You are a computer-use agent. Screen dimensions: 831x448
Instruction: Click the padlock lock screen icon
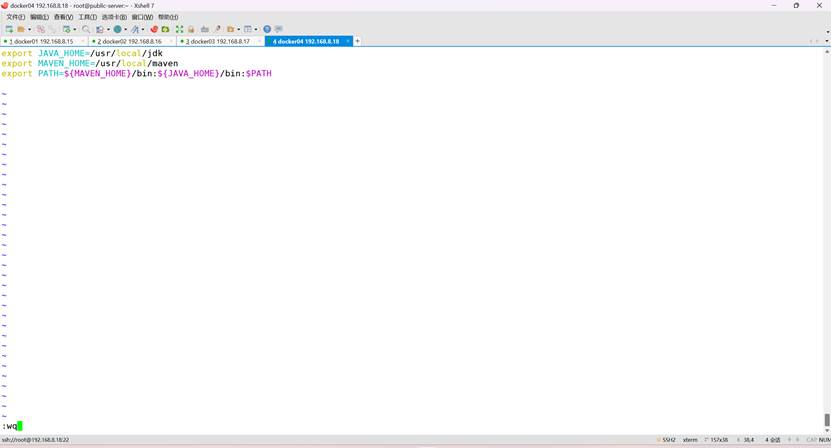pos(191,29)
